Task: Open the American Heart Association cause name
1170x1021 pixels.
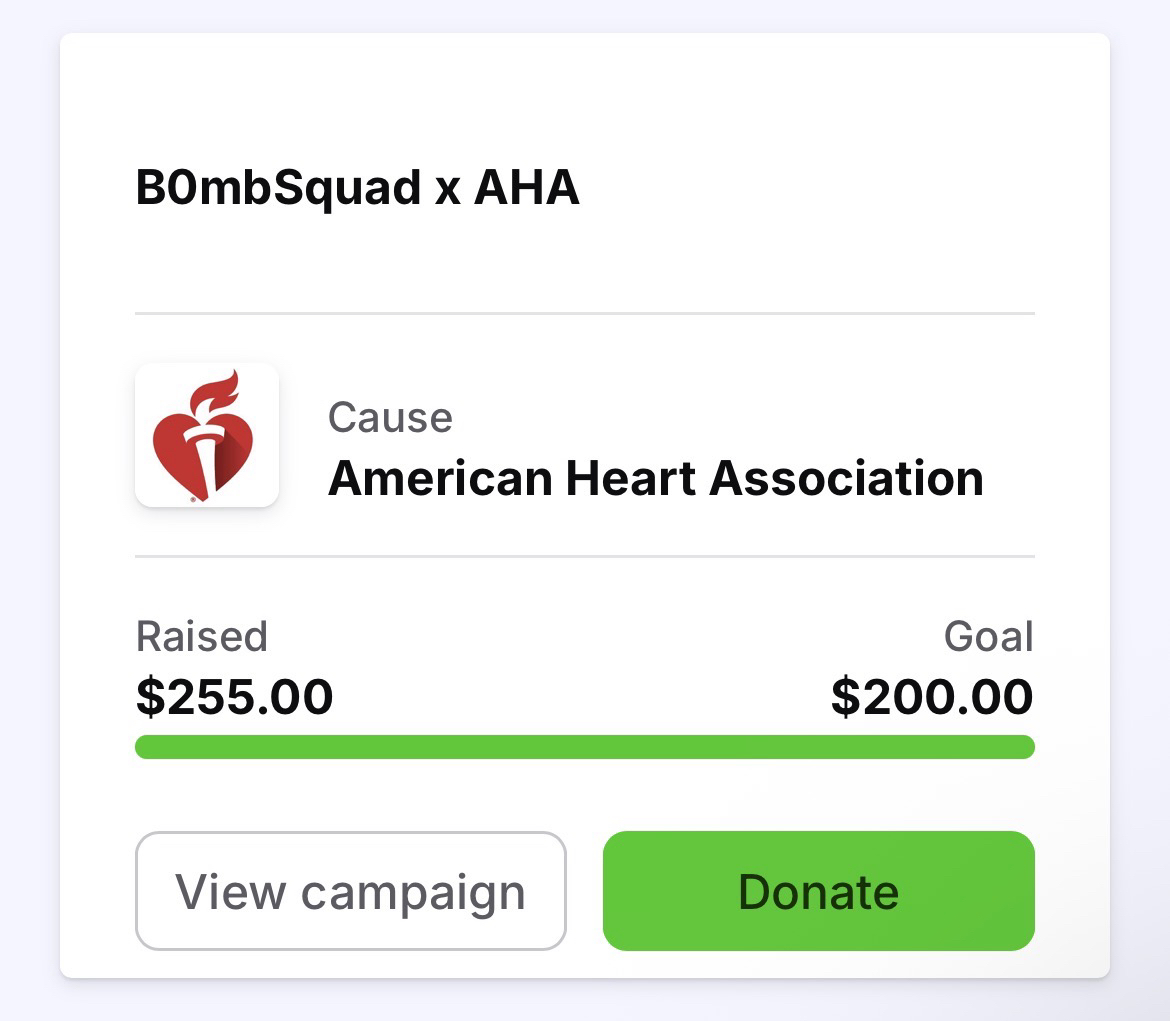Action: pos(655,478)
